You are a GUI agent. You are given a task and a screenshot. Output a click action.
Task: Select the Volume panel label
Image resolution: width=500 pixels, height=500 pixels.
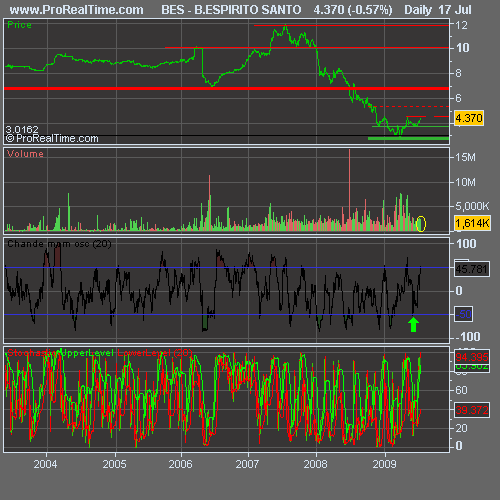pos(25,154)
